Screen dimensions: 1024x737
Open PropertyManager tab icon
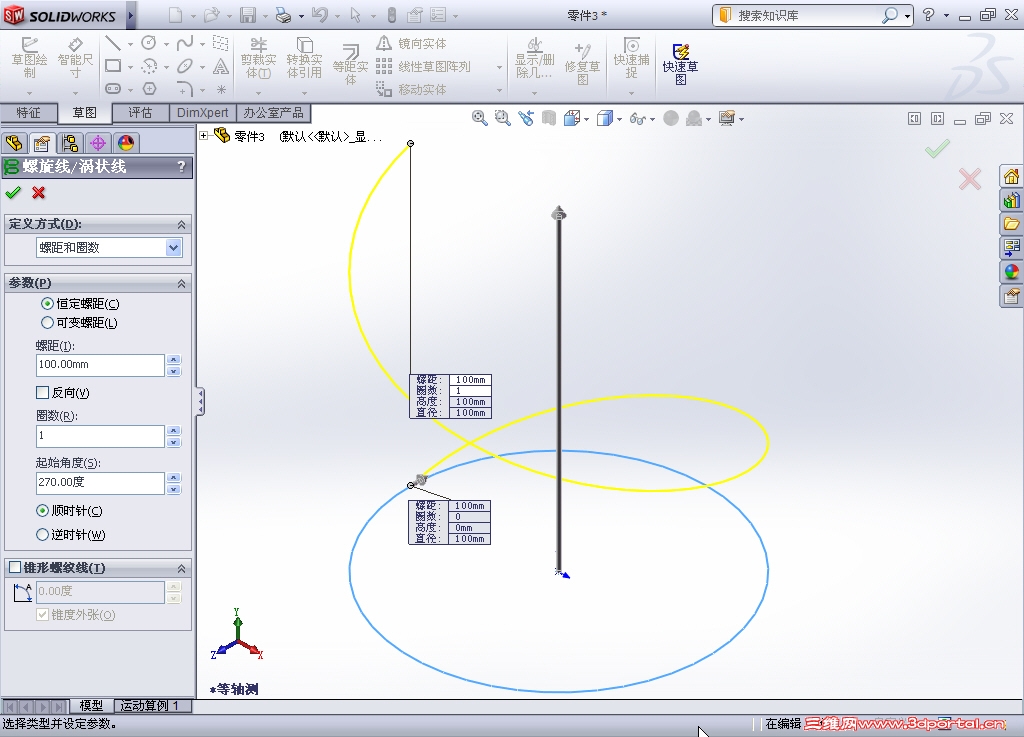click(42, 143)
